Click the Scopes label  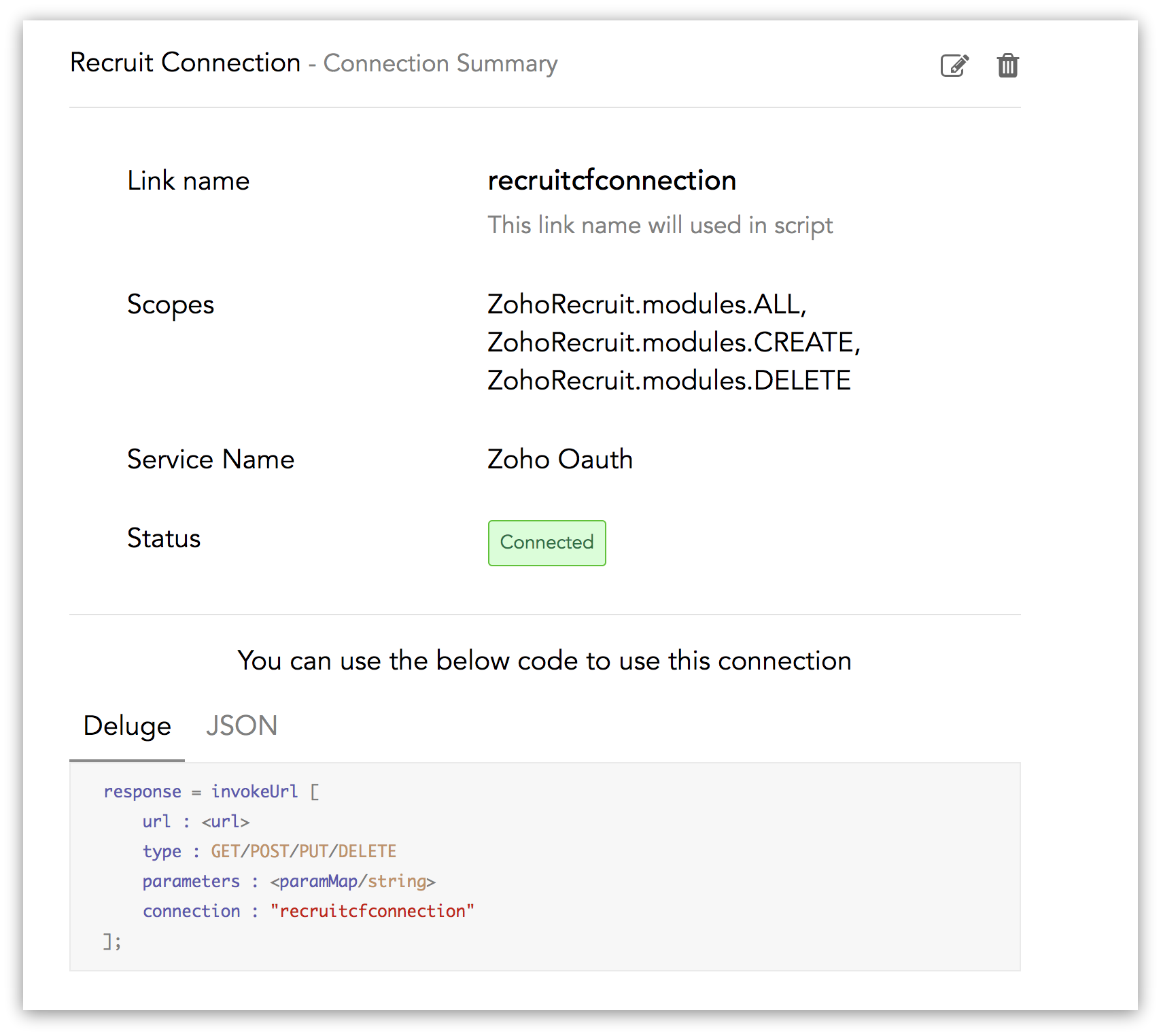click(x=171, y=305)
